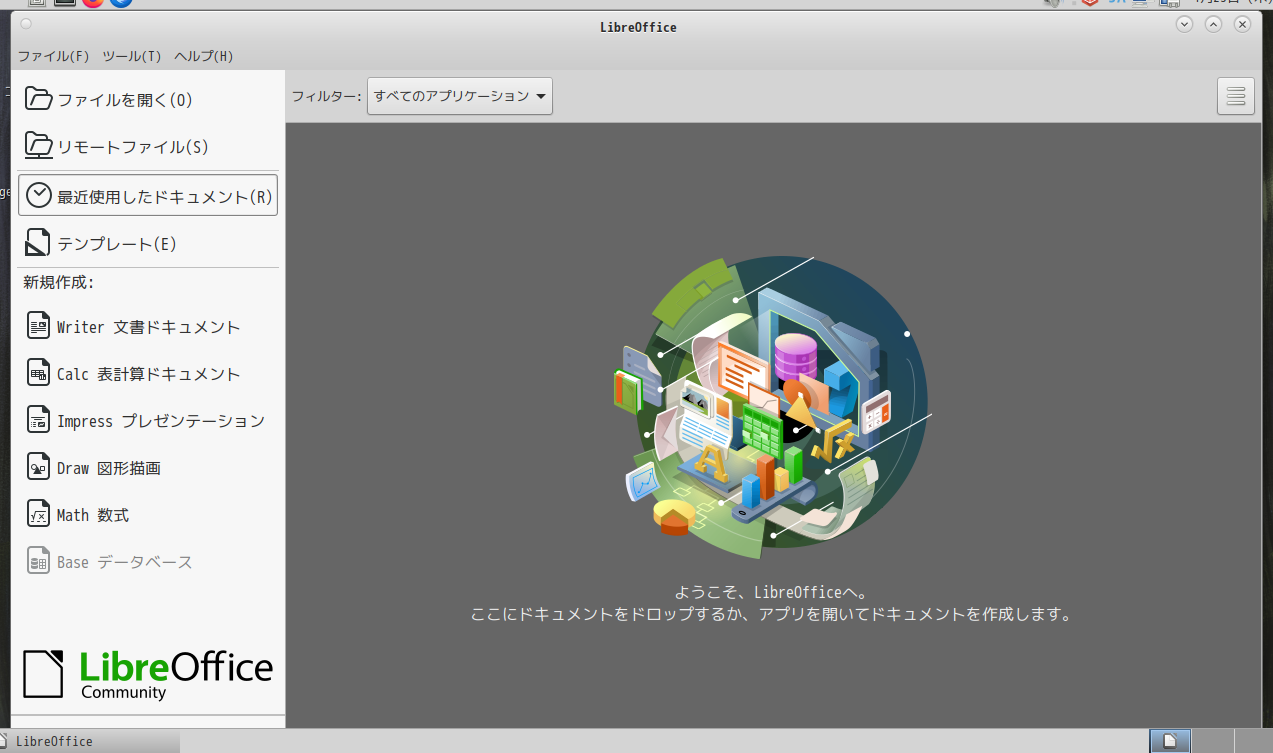1273x753 pixels.
Task: Open the ヘルプ(H) menu
Action: (x=204, y=56)
